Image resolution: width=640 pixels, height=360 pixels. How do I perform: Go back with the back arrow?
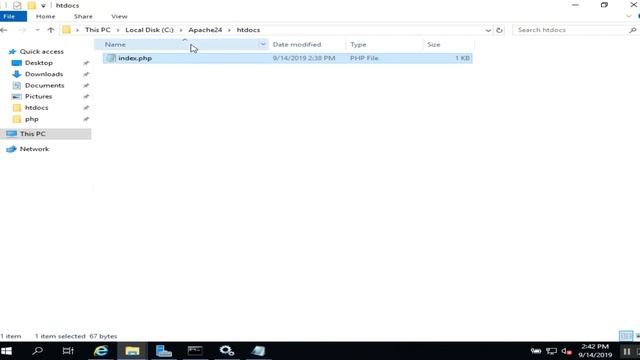click(4, 30)
